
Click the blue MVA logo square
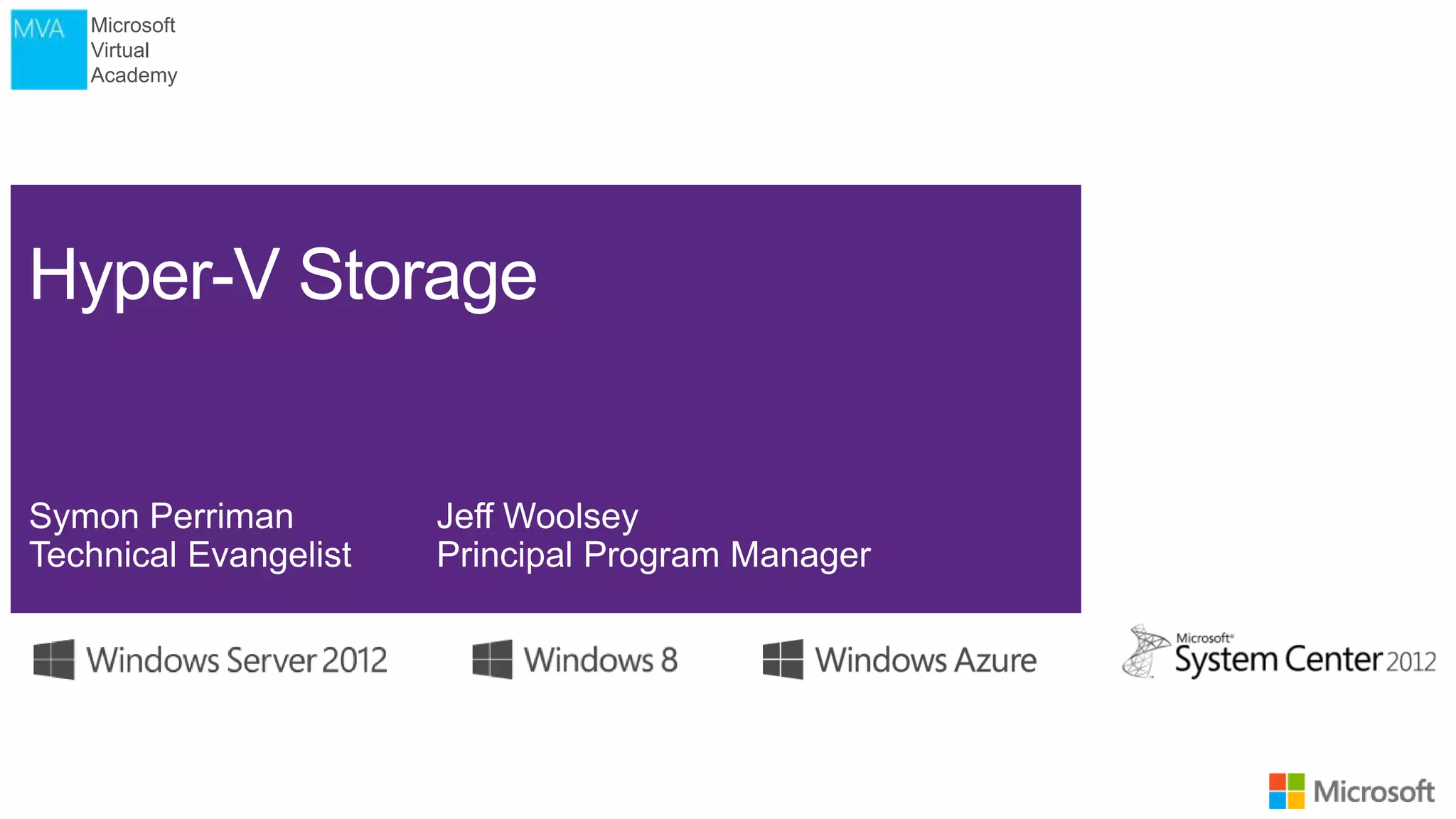click(48, 50)
